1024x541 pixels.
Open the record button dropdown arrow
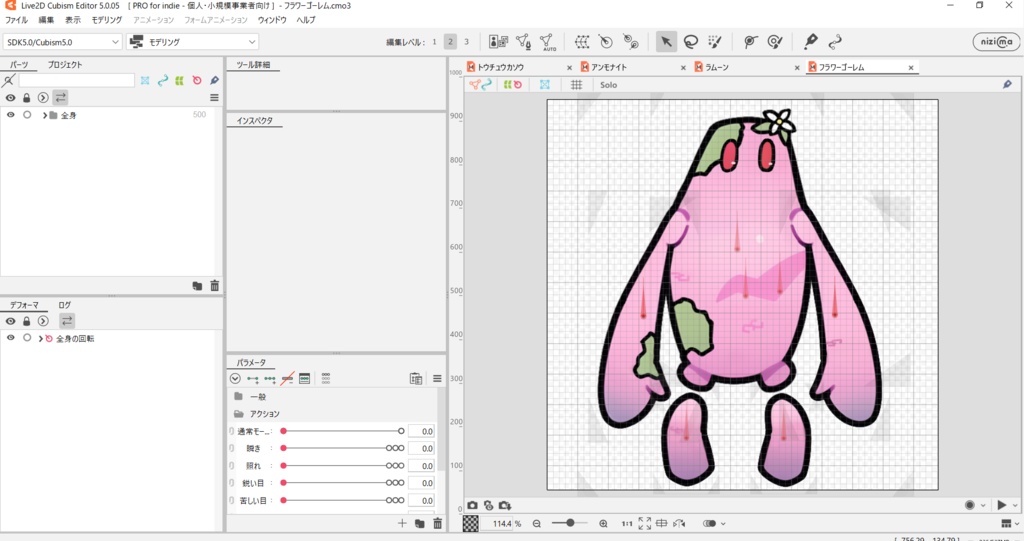pos(983,505)
